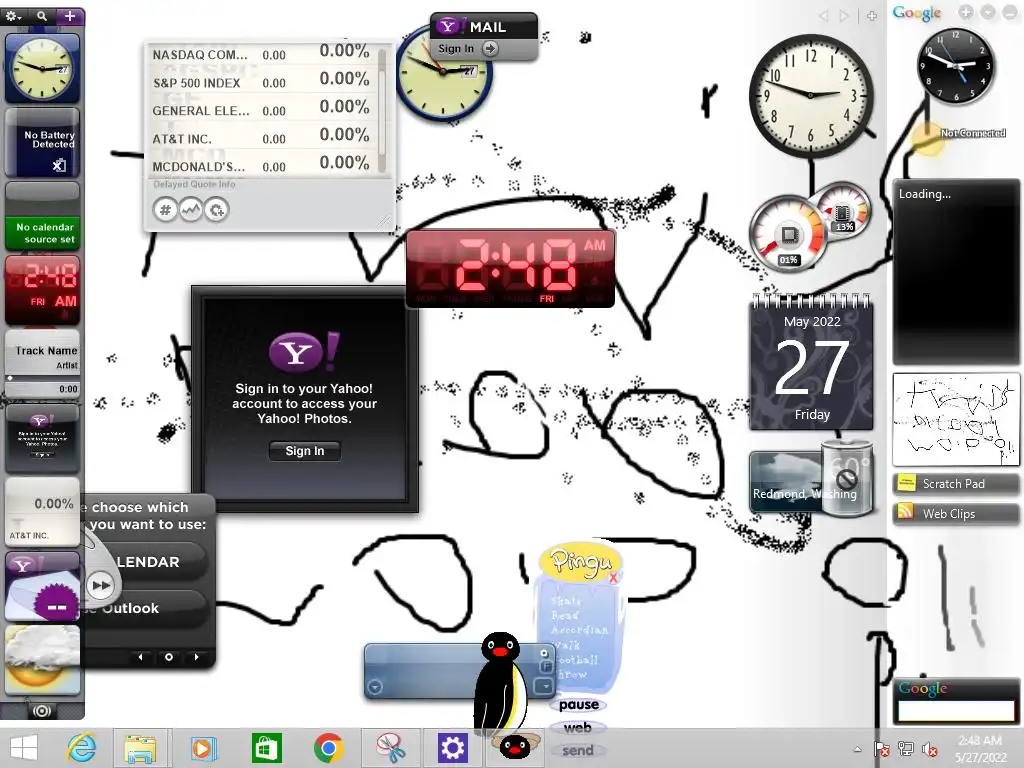Open the Yahoo widget dock gear menu

point(13,16)
